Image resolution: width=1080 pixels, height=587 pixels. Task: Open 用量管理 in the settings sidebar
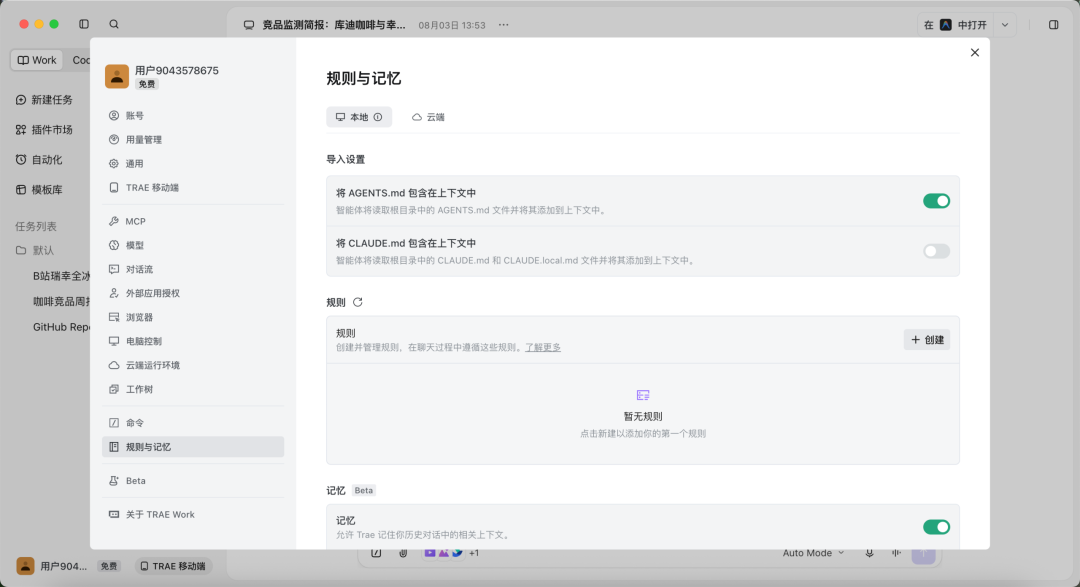(x=193, y=140)
